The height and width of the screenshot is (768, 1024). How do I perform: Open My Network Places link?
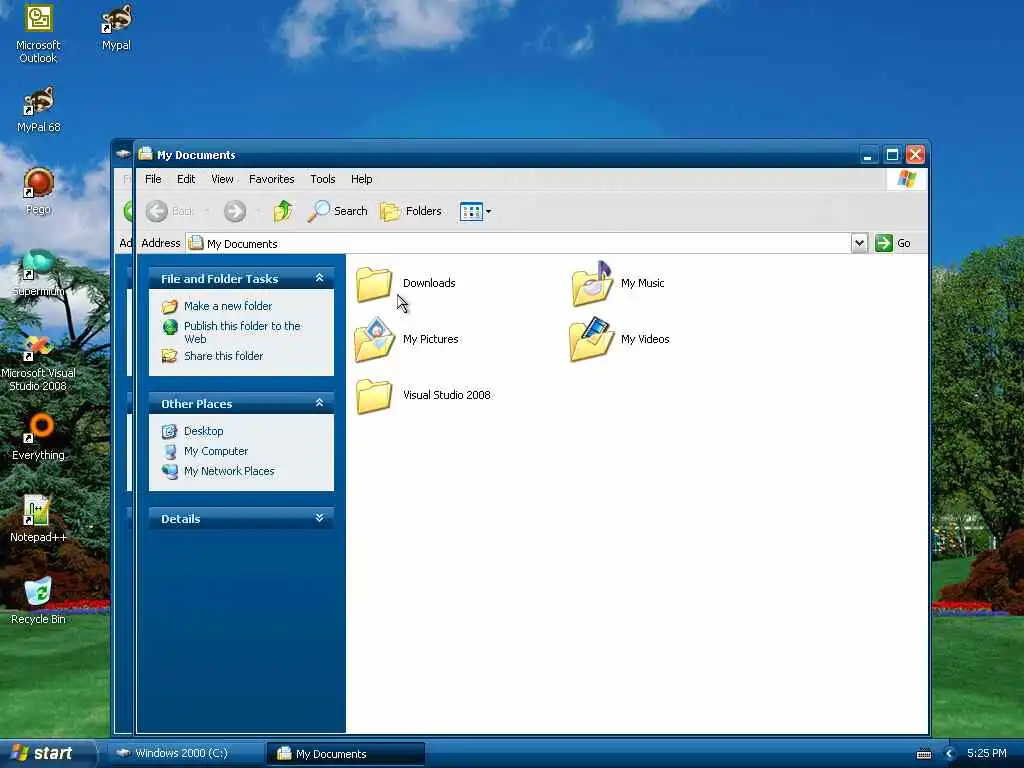point(229,471)
